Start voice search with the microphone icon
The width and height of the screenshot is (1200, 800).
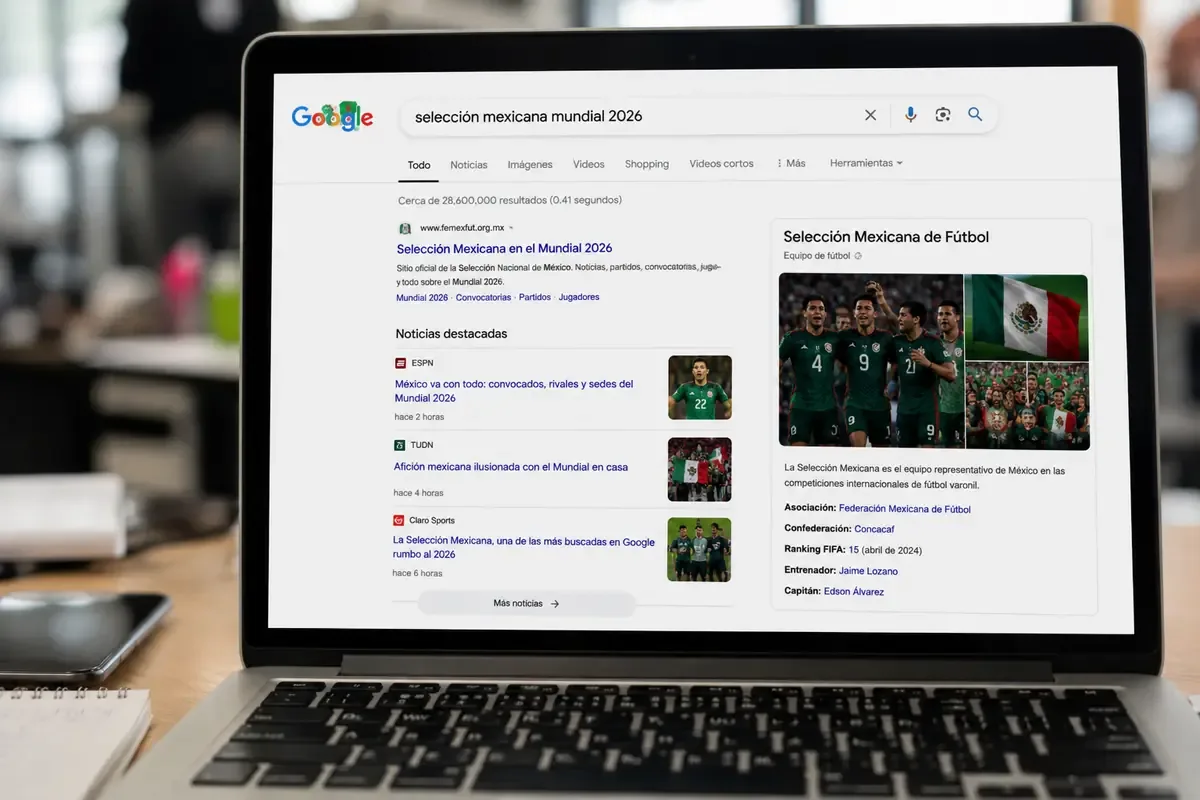[x=910, y=115]
